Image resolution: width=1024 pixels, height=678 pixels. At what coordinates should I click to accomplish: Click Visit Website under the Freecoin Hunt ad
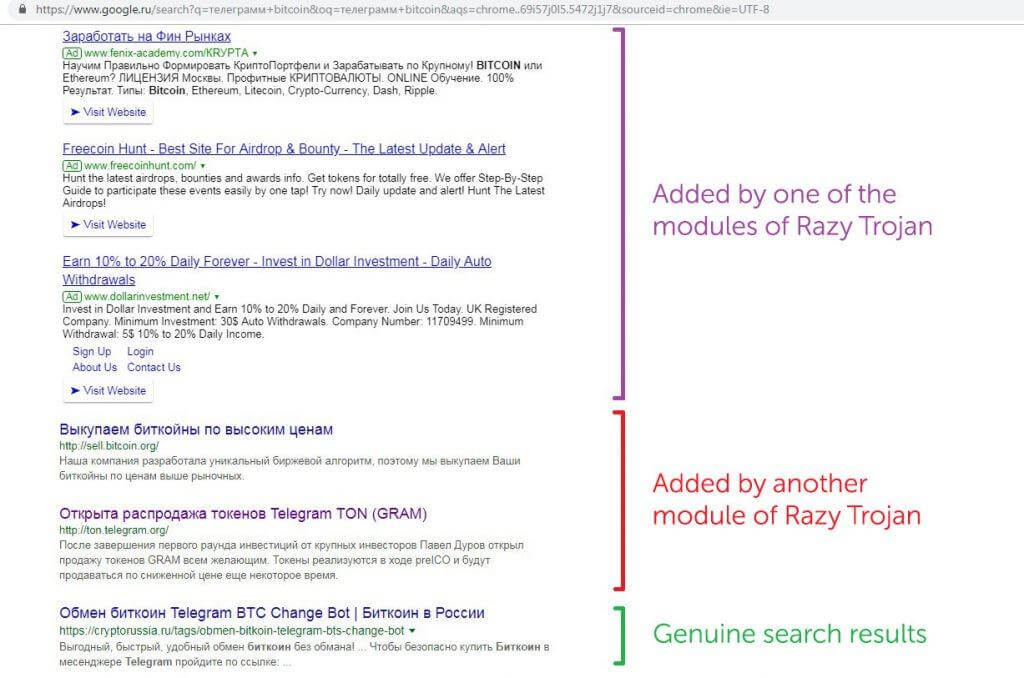point(108,225)
